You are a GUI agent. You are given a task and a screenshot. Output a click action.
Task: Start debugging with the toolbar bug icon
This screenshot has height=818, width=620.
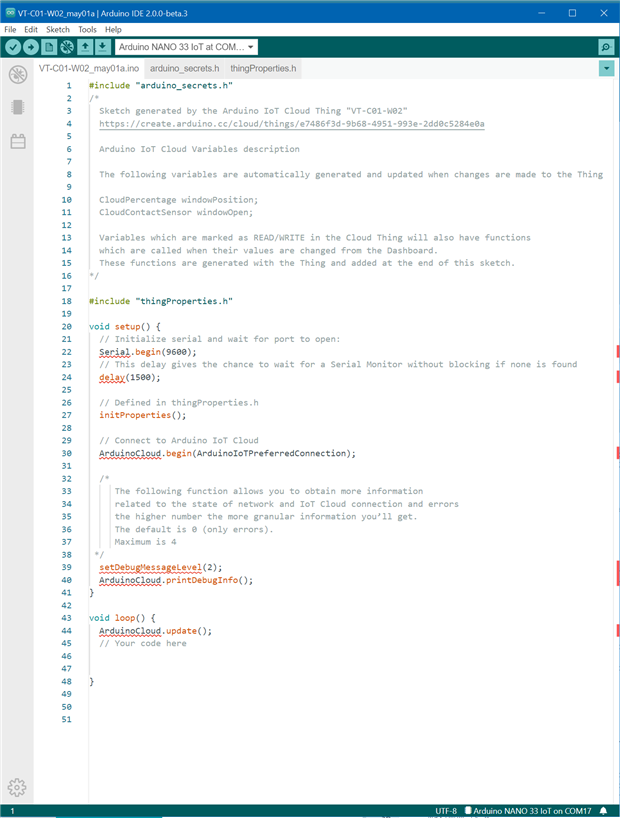67,47
